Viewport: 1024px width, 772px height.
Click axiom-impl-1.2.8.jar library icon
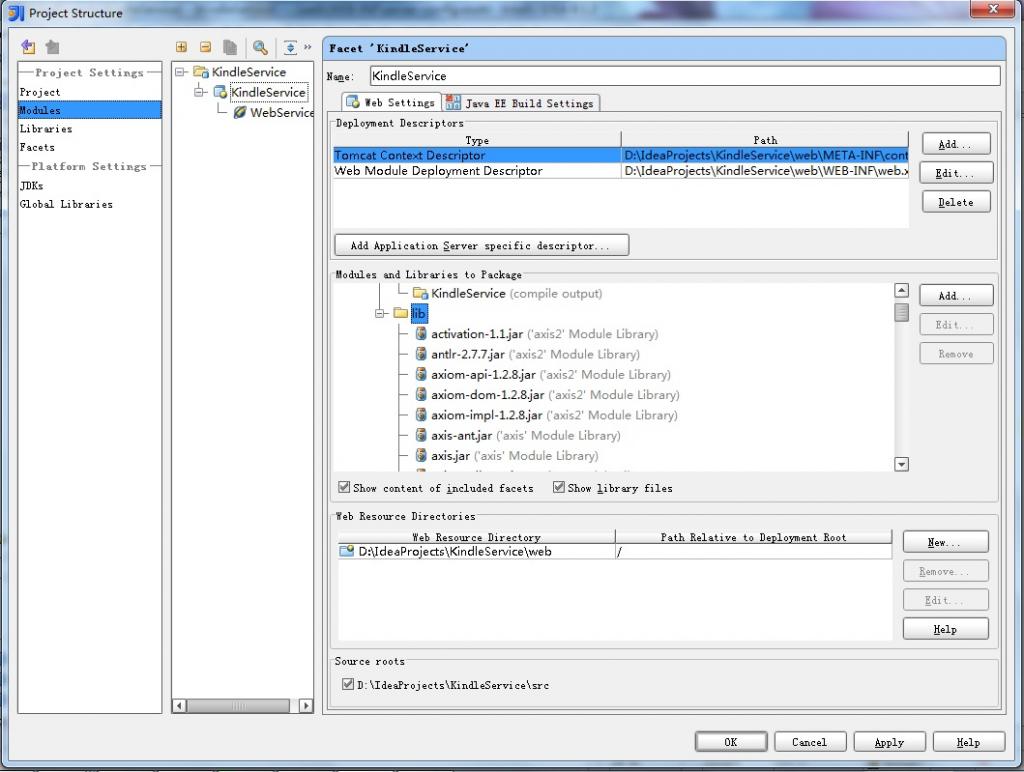tap(421, 415)
